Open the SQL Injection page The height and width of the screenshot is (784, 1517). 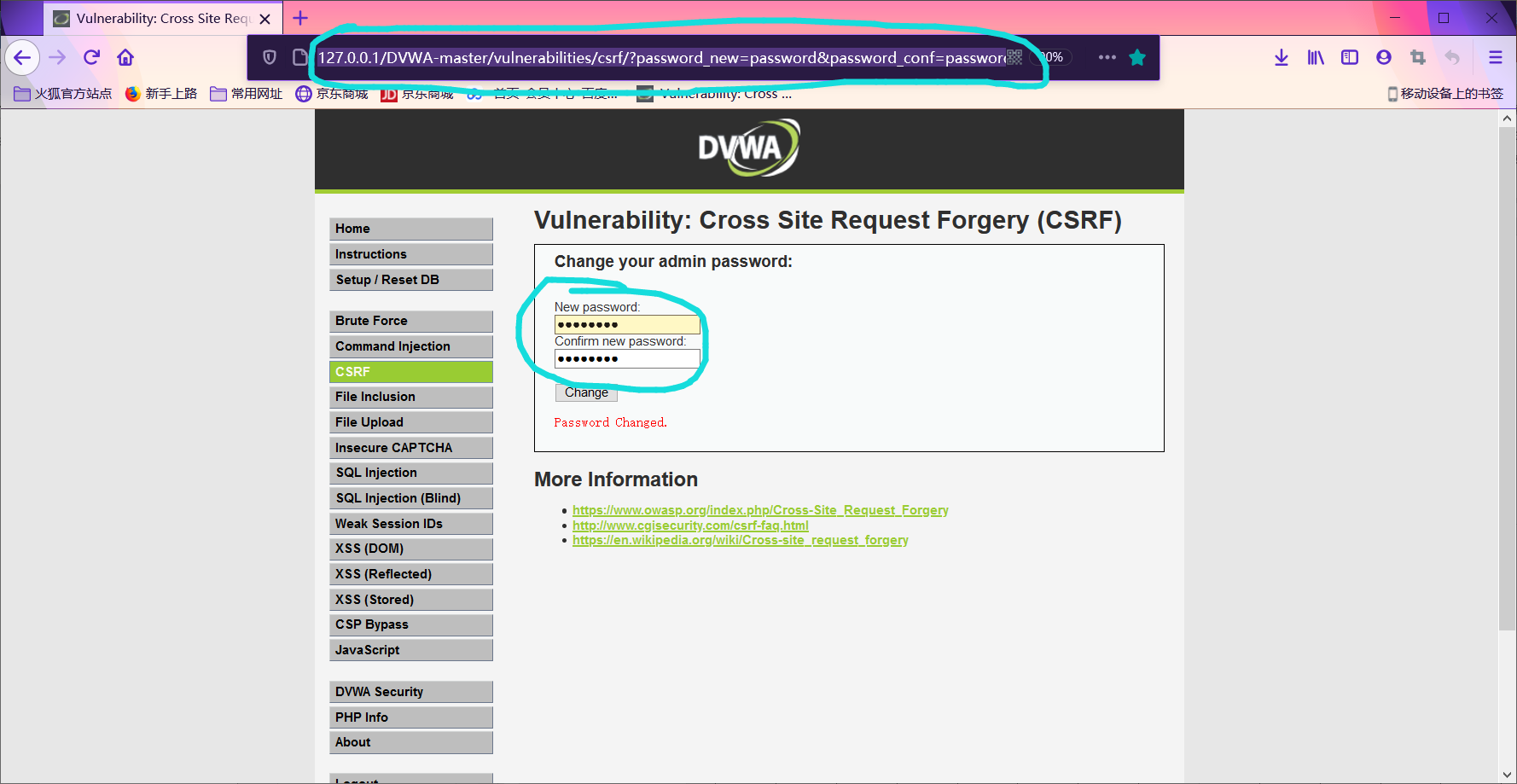coord(411,473)
